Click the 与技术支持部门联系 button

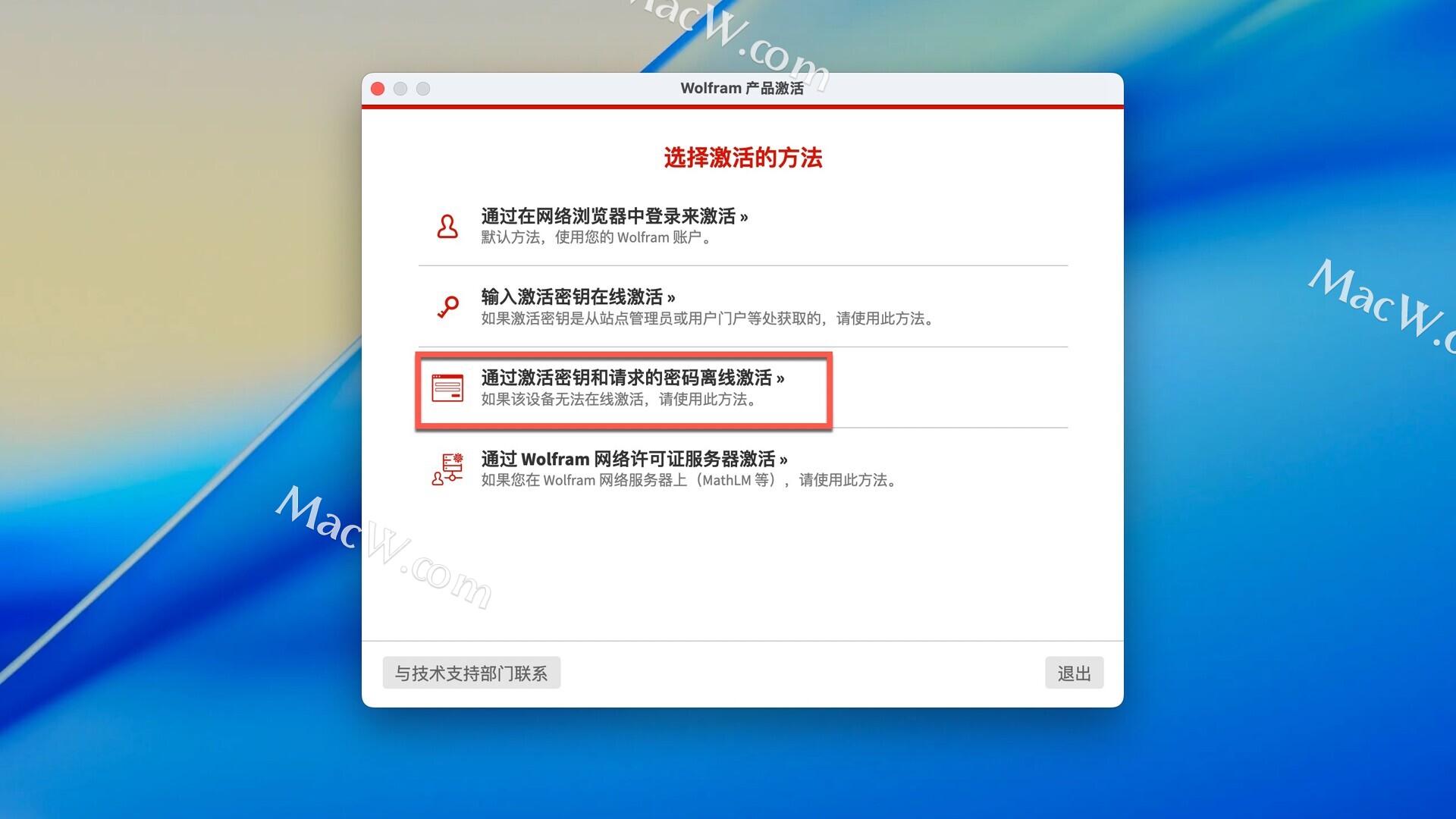pyautogui.click(x=472, y=673)
